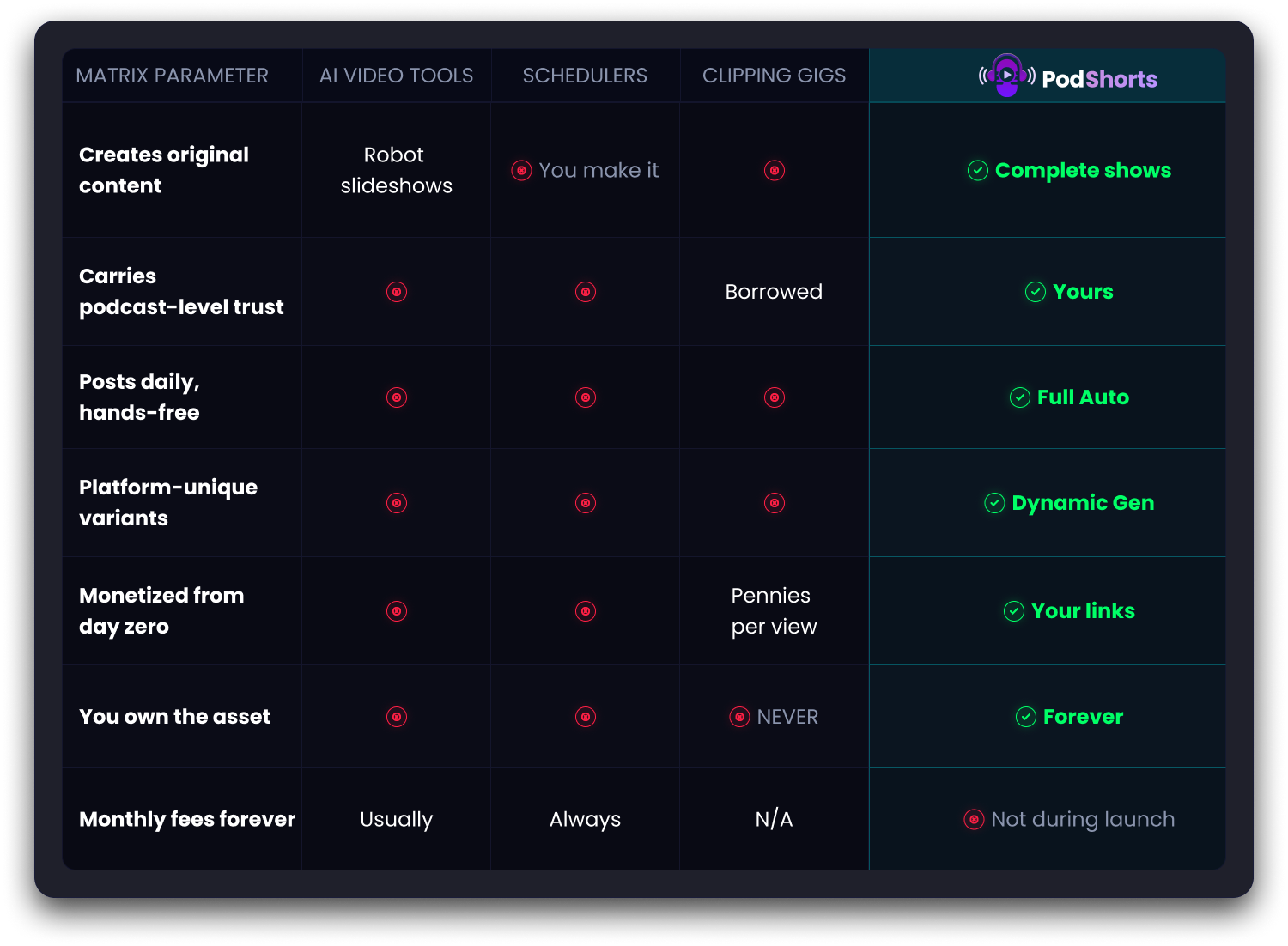
Task: Click the green check beside Full Auto
Action: (1020, 397)
